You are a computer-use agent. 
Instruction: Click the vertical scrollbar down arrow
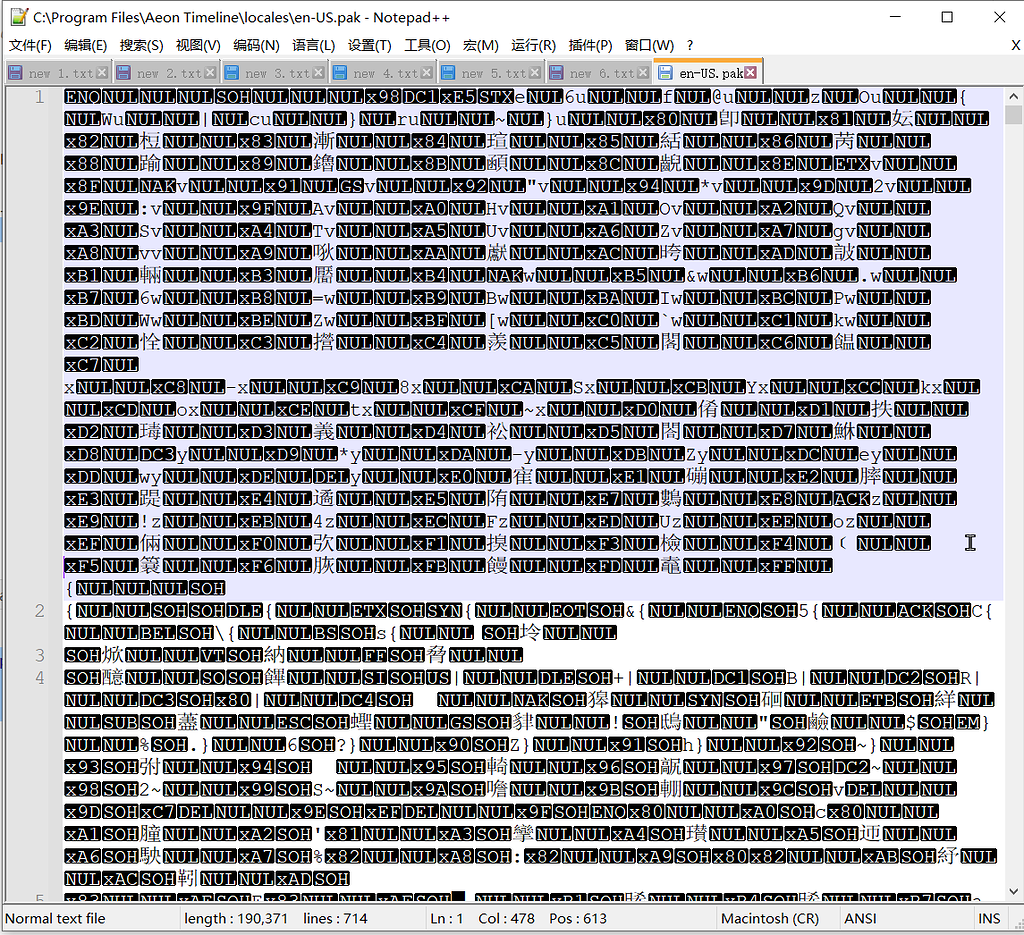[1013, 896]
